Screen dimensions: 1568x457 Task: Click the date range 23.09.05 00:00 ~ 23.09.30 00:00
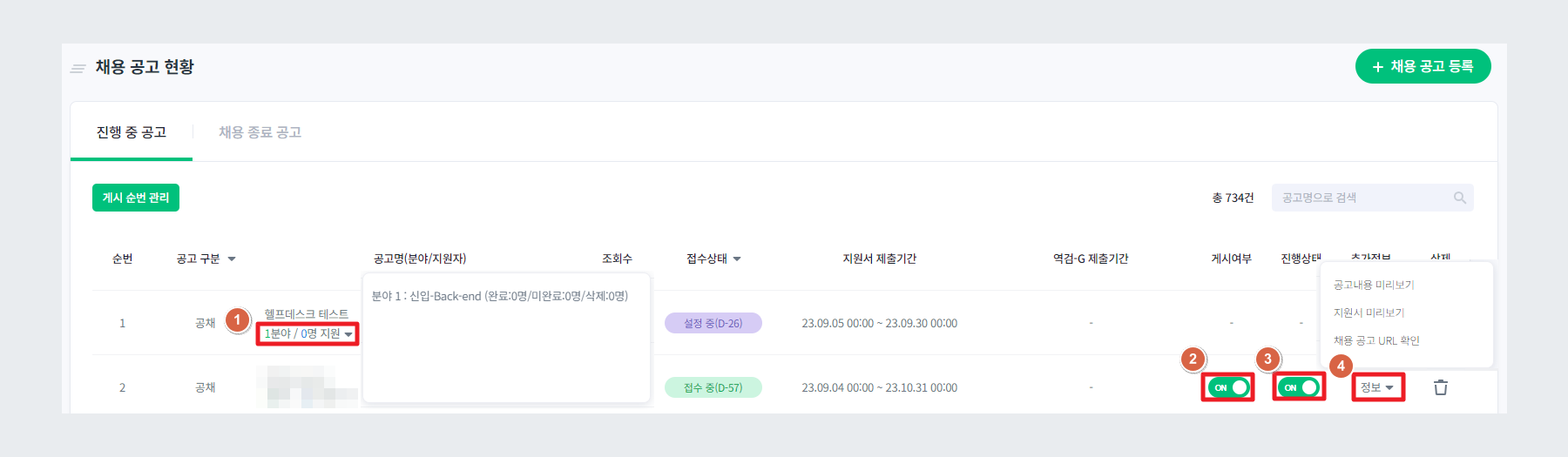click(x=879, y=323)
